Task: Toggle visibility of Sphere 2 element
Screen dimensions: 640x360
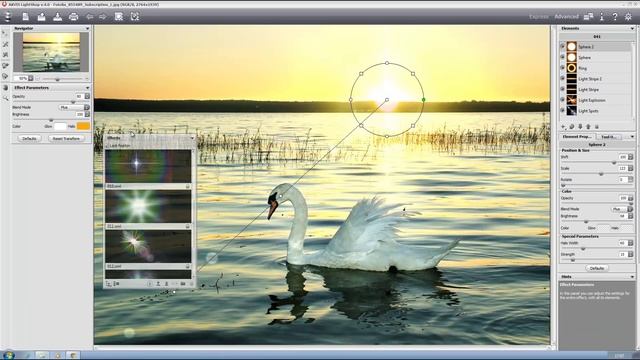Action: coord(562,47)
